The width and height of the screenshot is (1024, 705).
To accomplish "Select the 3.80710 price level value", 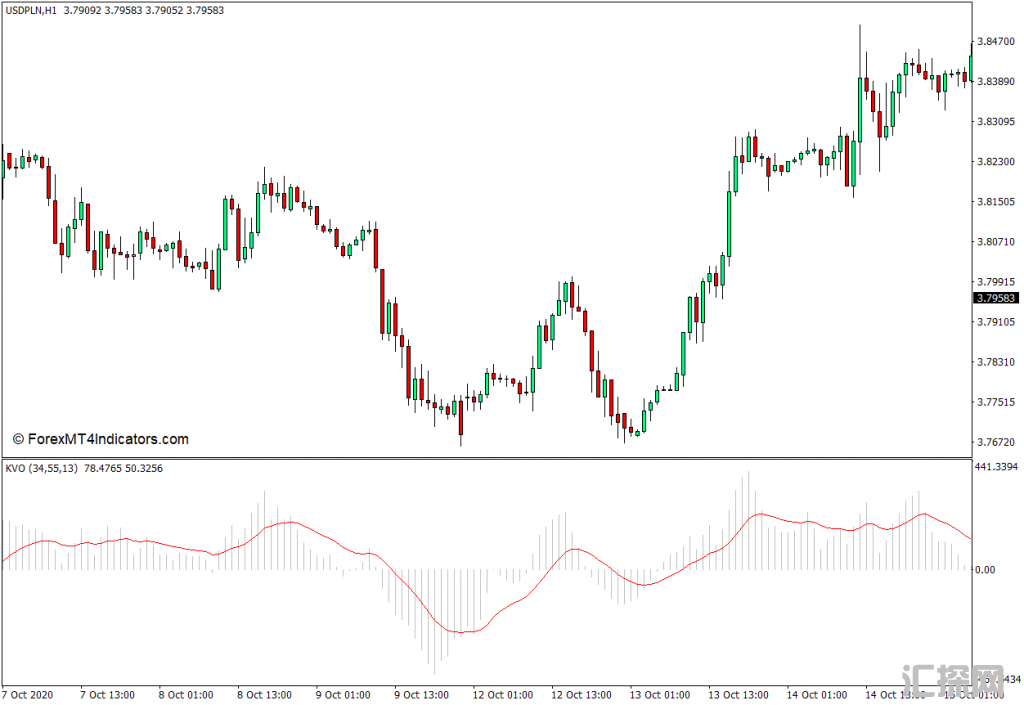I will [996, 242].
